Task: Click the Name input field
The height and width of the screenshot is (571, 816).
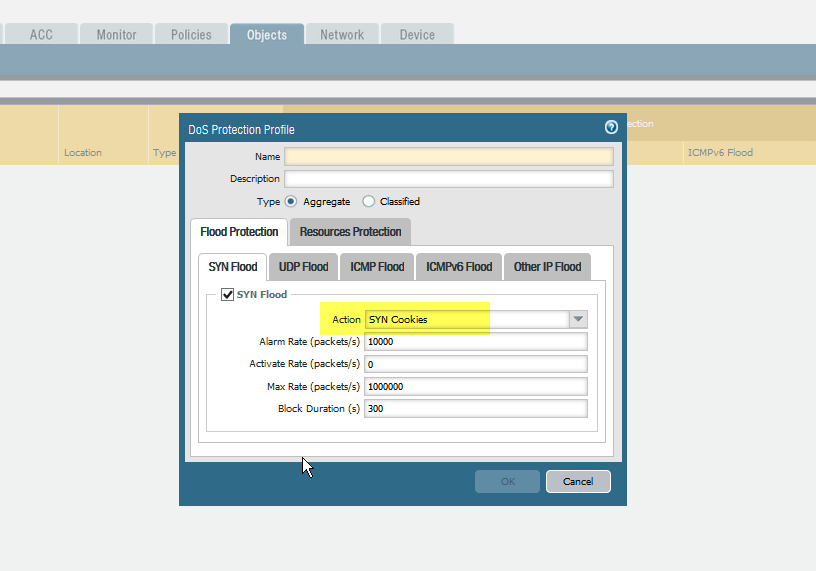Action: coord(448,156)
